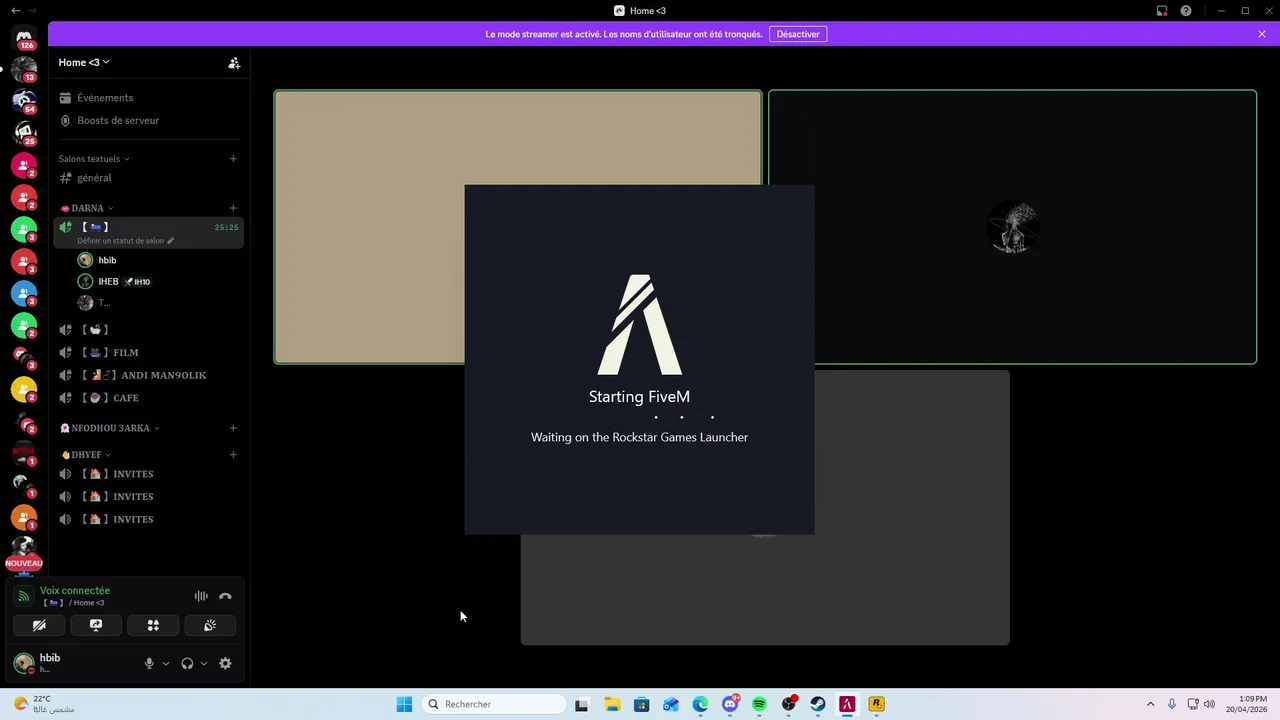Screen dimensions: 1280x720
Task: Add a channel to Salons textuels
Action: pyautogui.click(x=233, y=159)
